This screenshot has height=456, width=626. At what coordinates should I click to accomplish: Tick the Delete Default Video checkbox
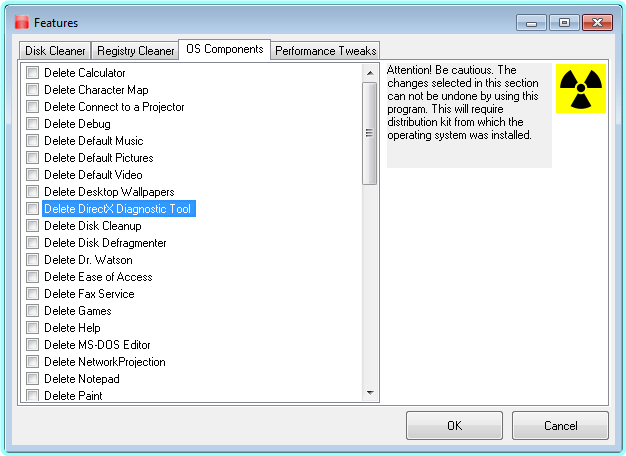(x=32, y=174)
